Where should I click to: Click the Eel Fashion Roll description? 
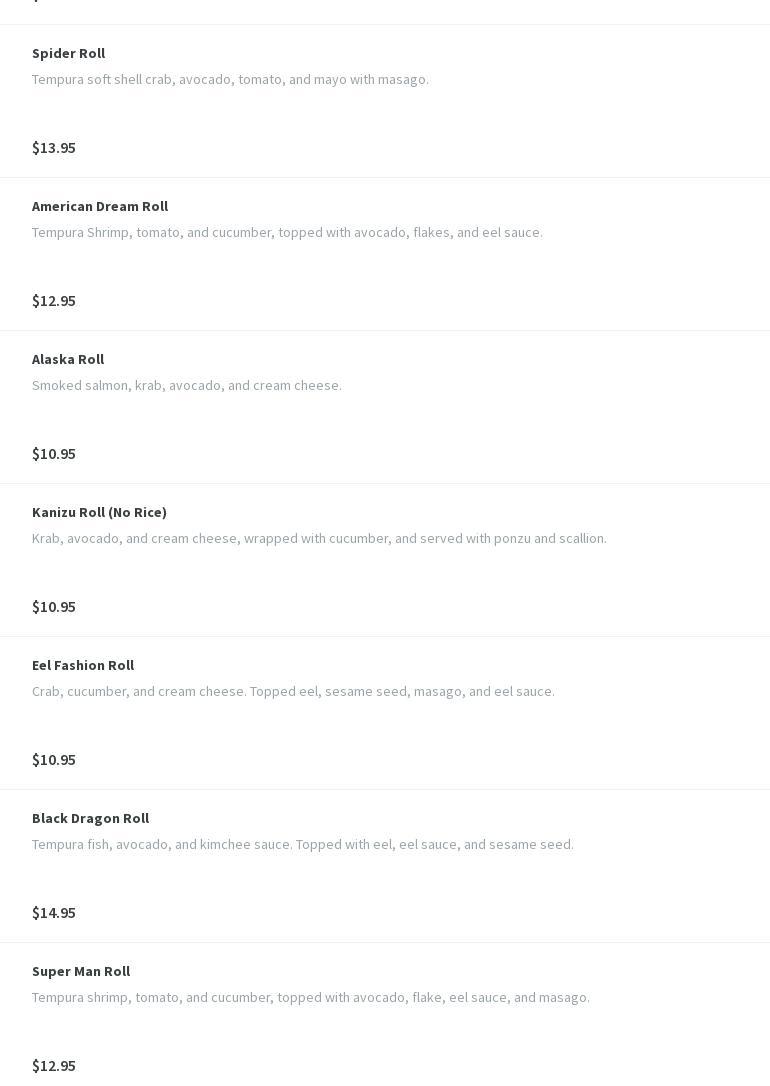pos(293,691)
